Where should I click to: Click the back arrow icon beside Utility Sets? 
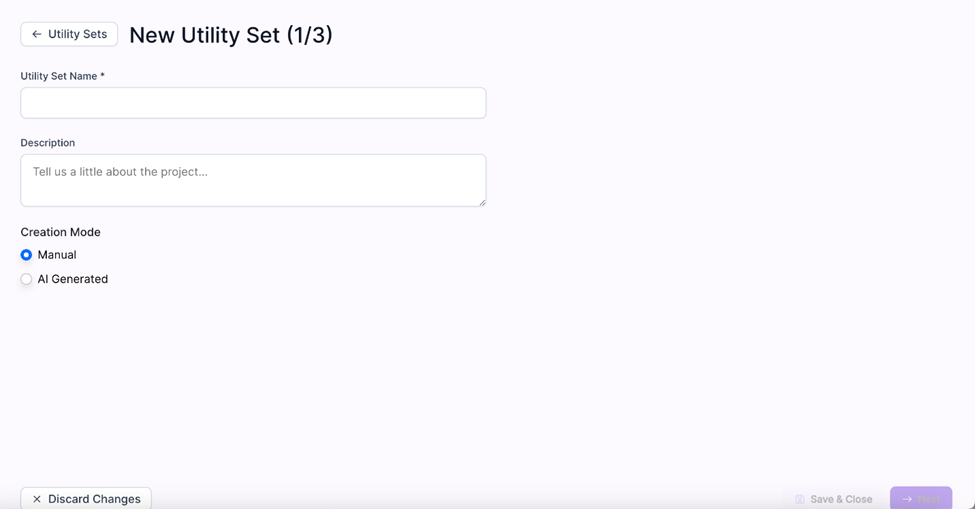(x=37, y=34)
